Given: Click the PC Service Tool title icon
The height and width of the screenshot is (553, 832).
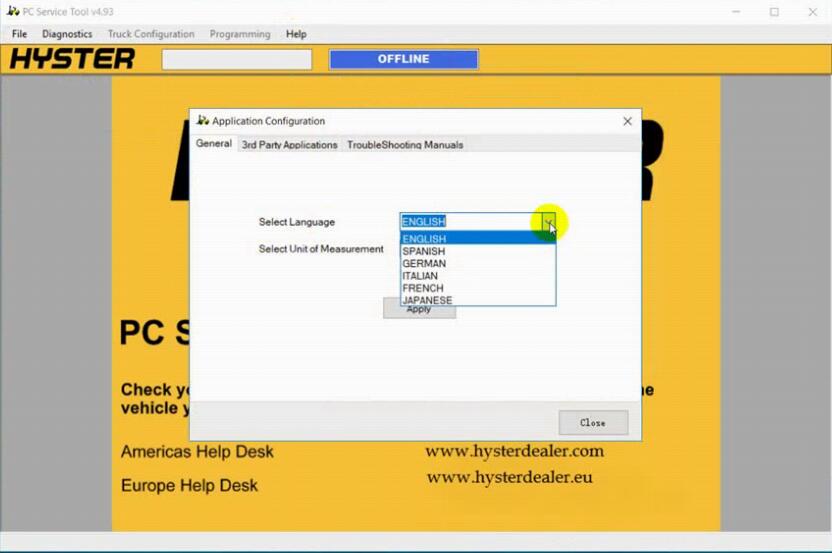Looking at the screenshot, I should (x=13, y=11).
